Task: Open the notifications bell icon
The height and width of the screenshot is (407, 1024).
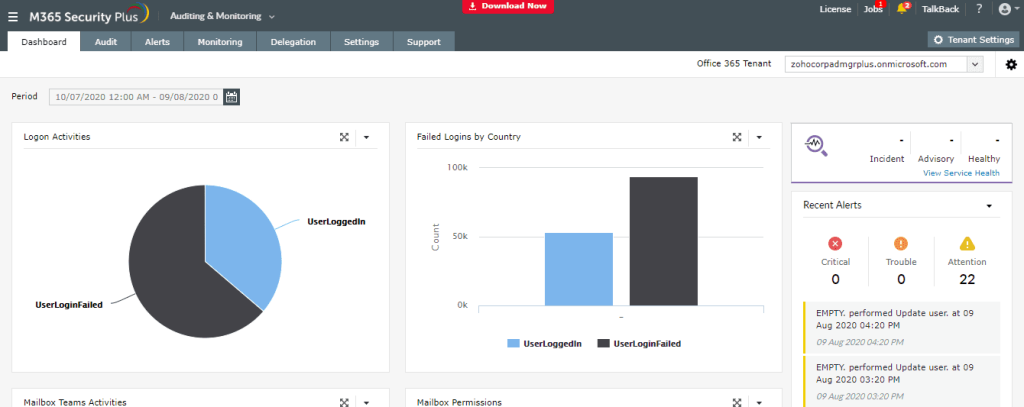Action: click(902, 9)
